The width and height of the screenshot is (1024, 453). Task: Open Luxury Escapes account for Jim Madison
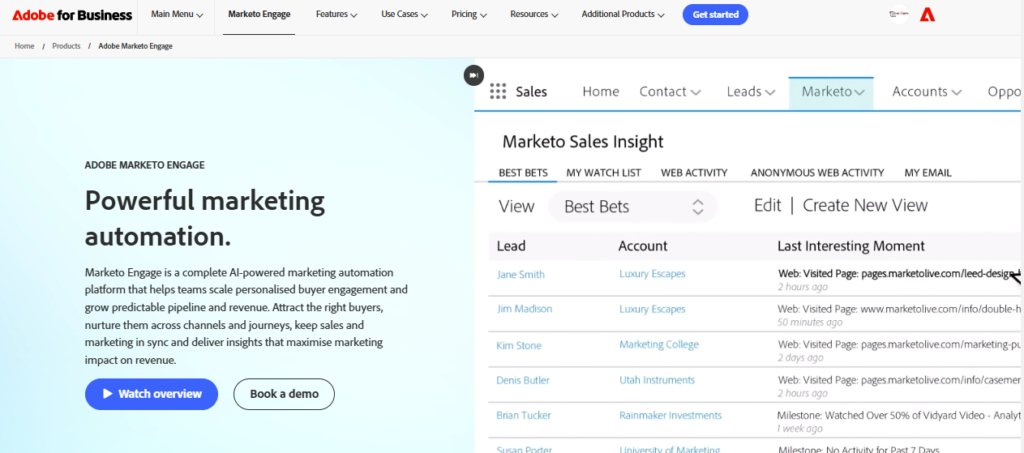coord(652,309)
